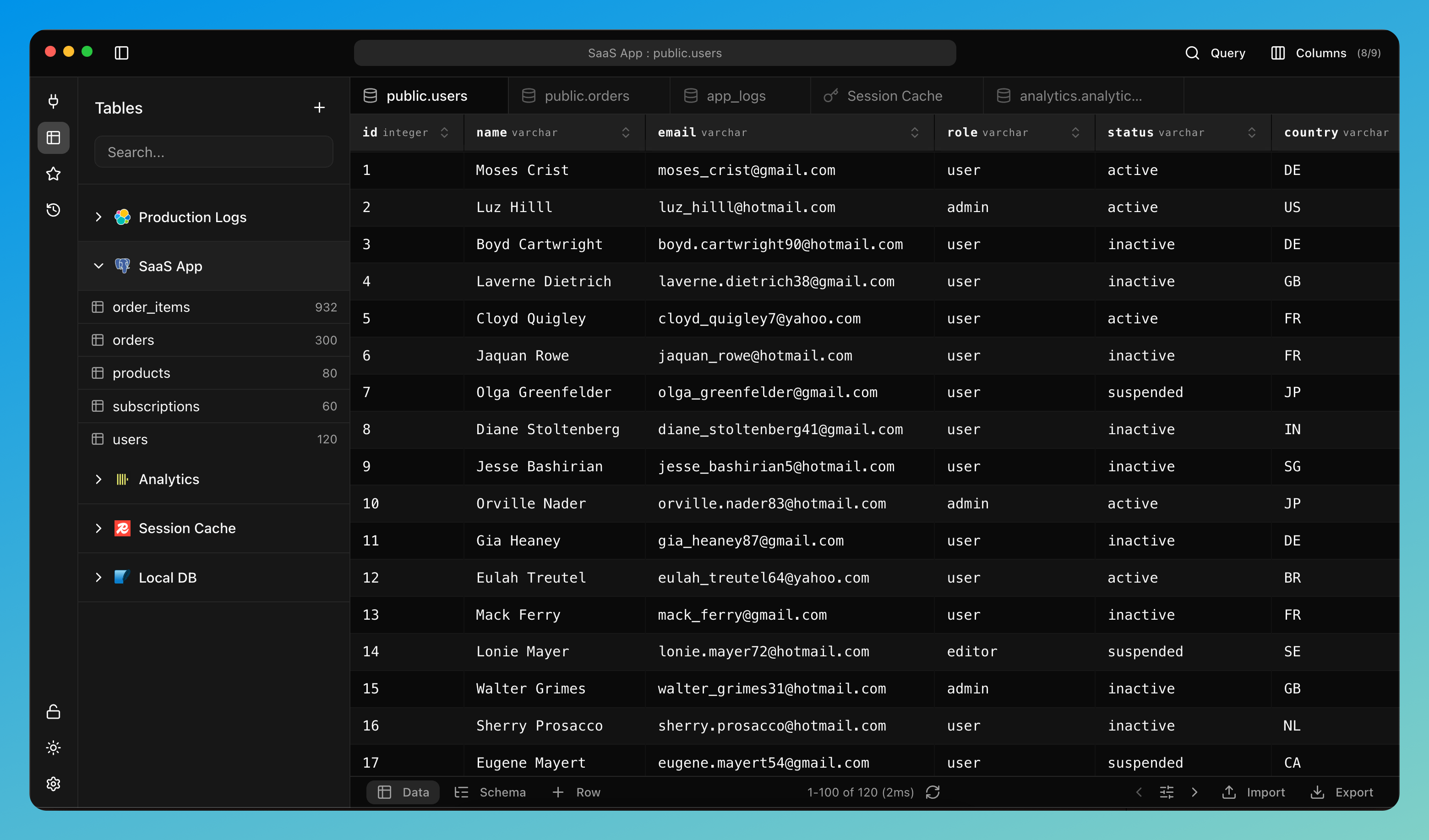Open settings gear icon

click(53, 784)
